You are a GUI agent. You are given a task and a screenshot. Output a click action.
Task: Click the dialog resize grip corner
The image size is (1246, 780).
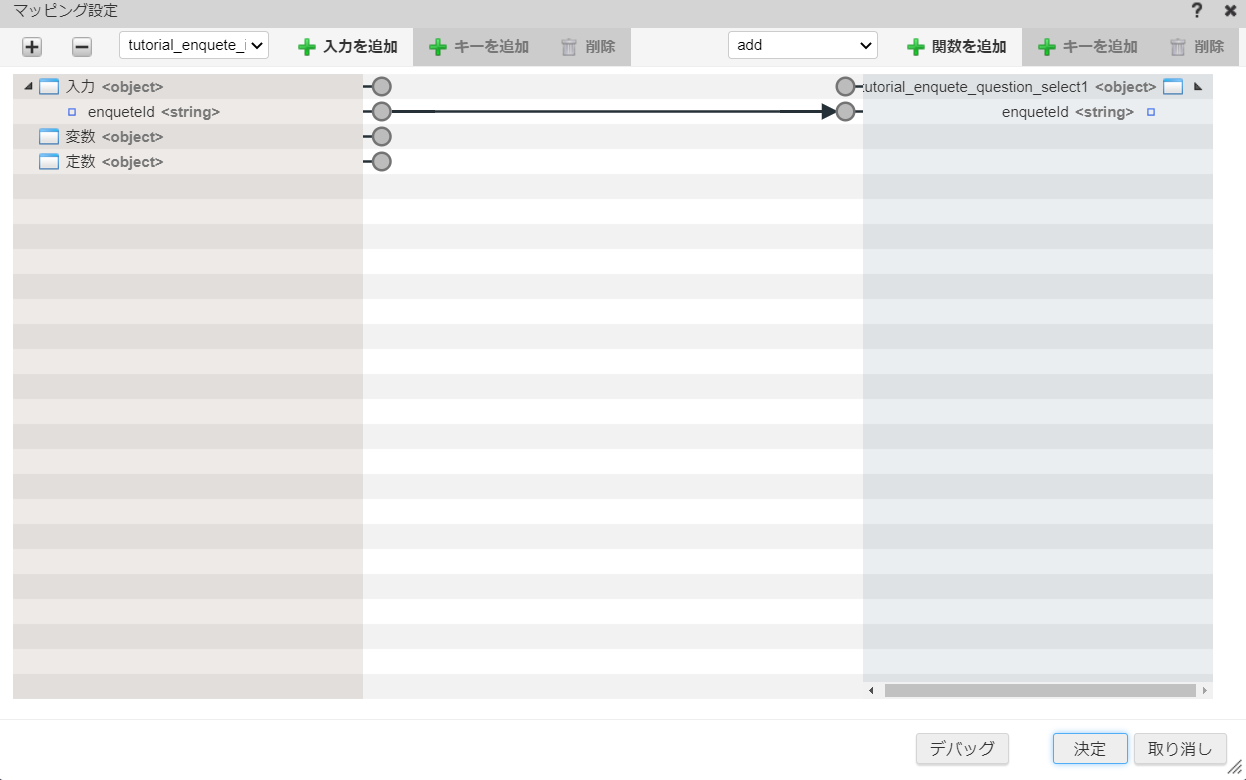click(1235, 767)
